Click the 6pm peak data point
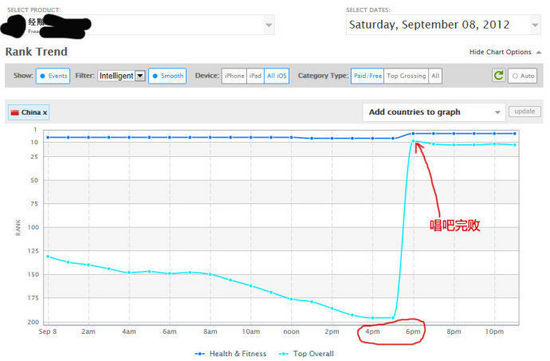The width and height of the screenshot is (550, 361). pyautogui.click(x=413, y=141)
